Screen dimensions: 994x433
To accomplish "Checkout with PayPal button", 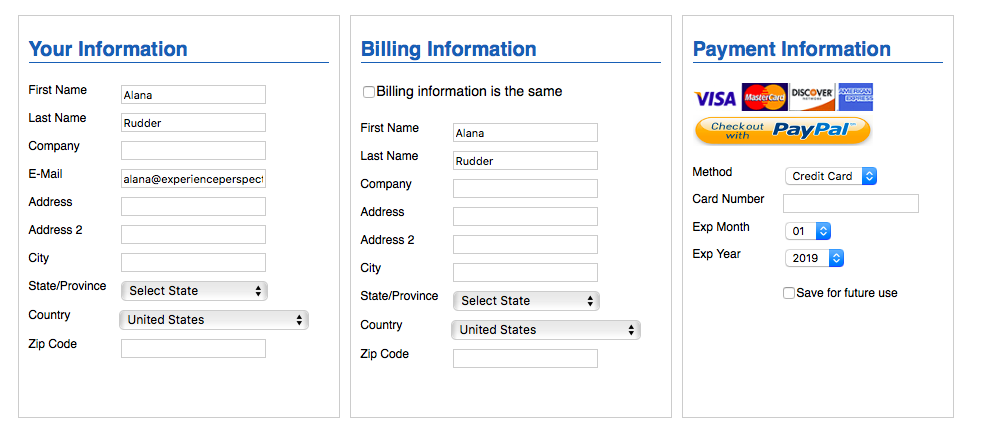I will (783, 131).
